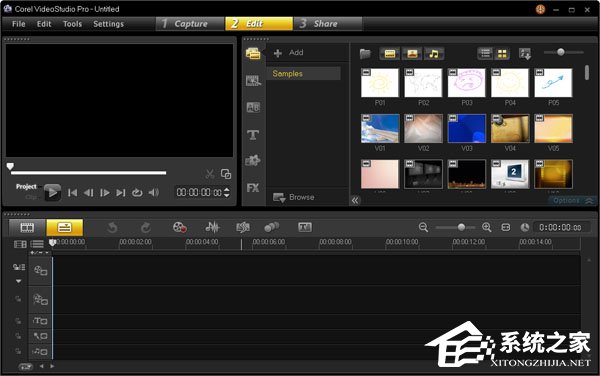Select the P03 sample thumbnail

pos(466,83)
